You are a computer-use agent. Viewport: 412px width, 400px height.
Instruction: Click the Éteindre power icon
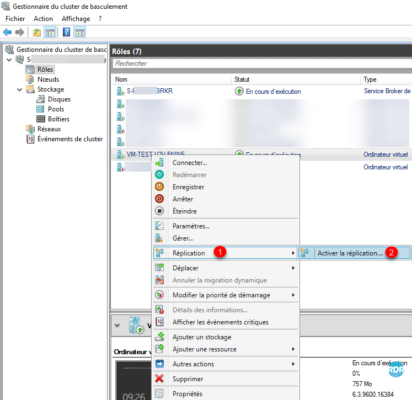[x=160, y=211]
